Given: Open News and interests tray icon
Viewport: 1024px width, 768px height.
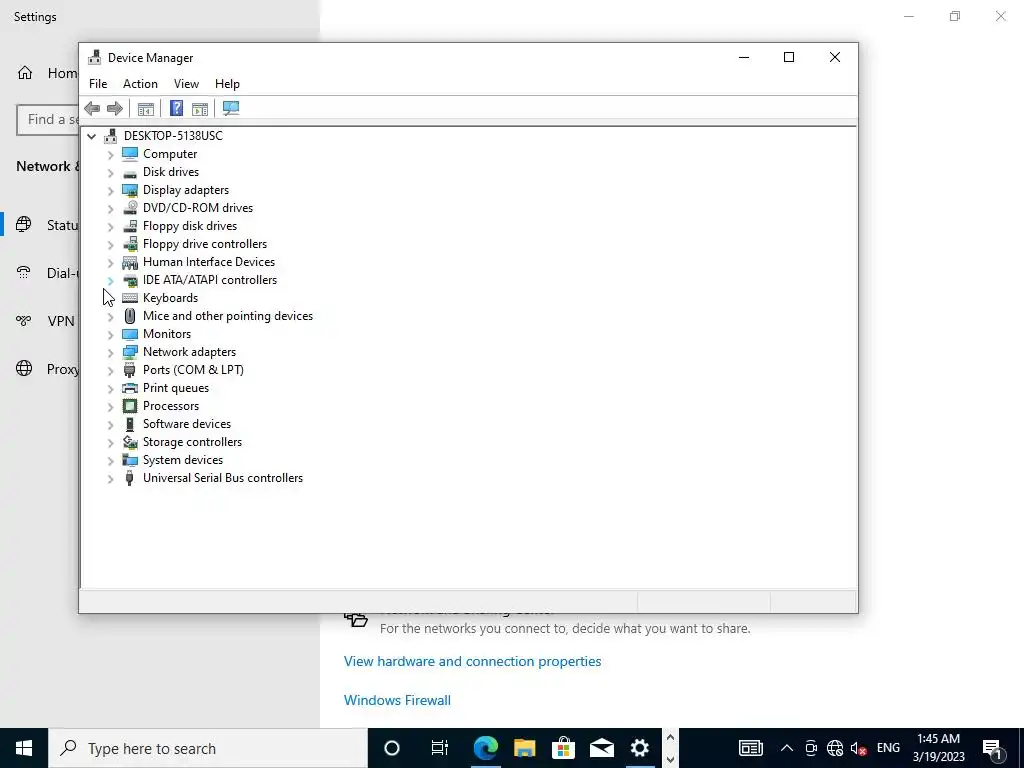Looking at the screenshot, I should [x=751, y=748].
